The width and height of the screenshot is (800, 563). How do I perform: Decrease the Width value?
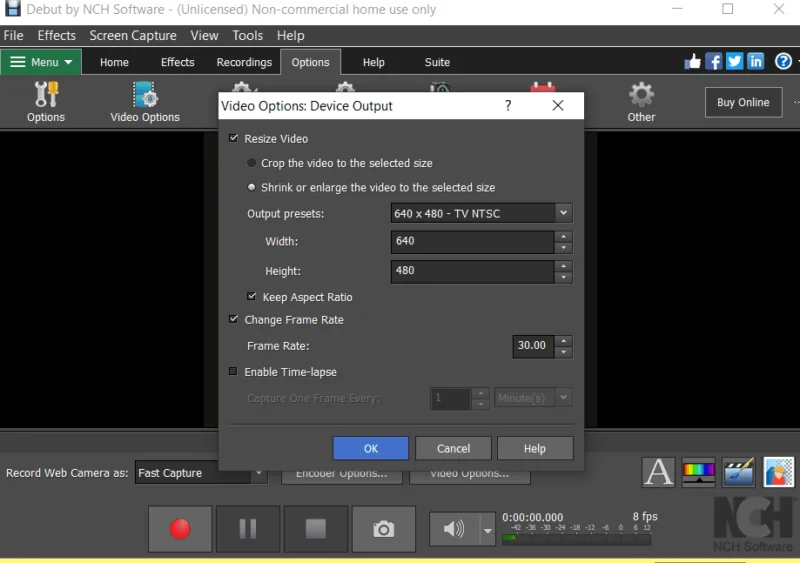(563, 248)
